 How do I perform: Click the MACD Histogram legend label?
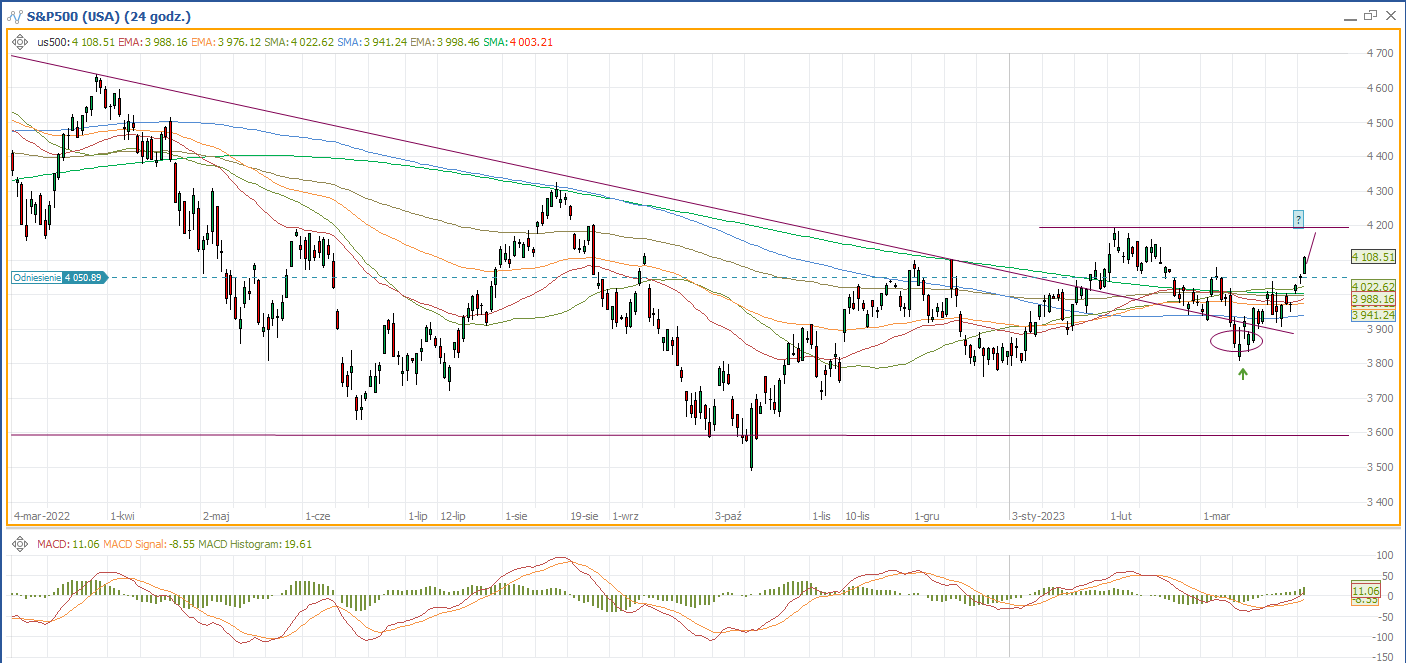click(x=244, y=543)
